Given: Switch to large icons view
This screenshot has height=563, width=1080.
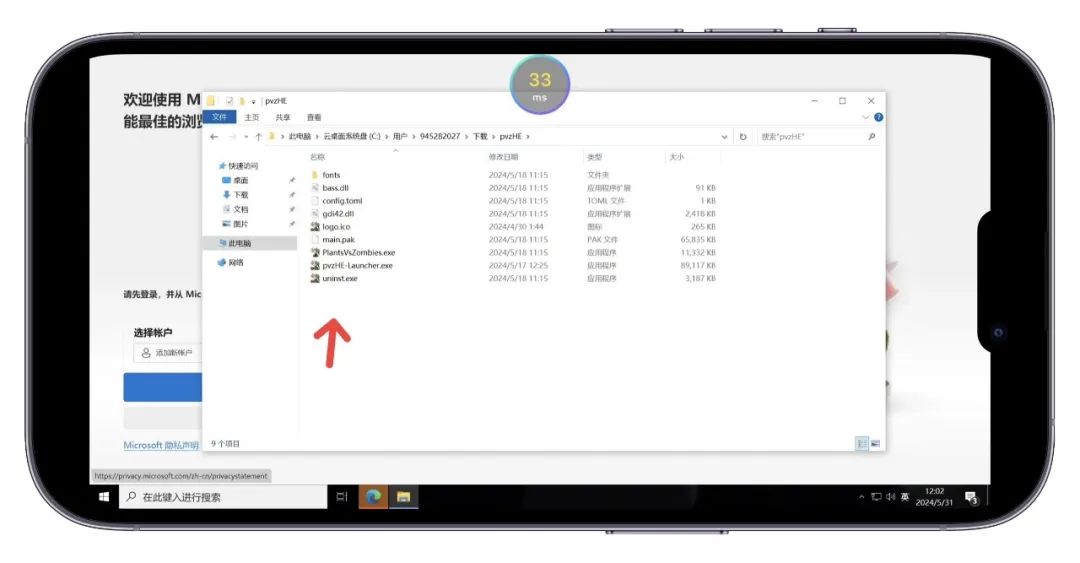Looking at the screenshot, I should coord(875,444).
